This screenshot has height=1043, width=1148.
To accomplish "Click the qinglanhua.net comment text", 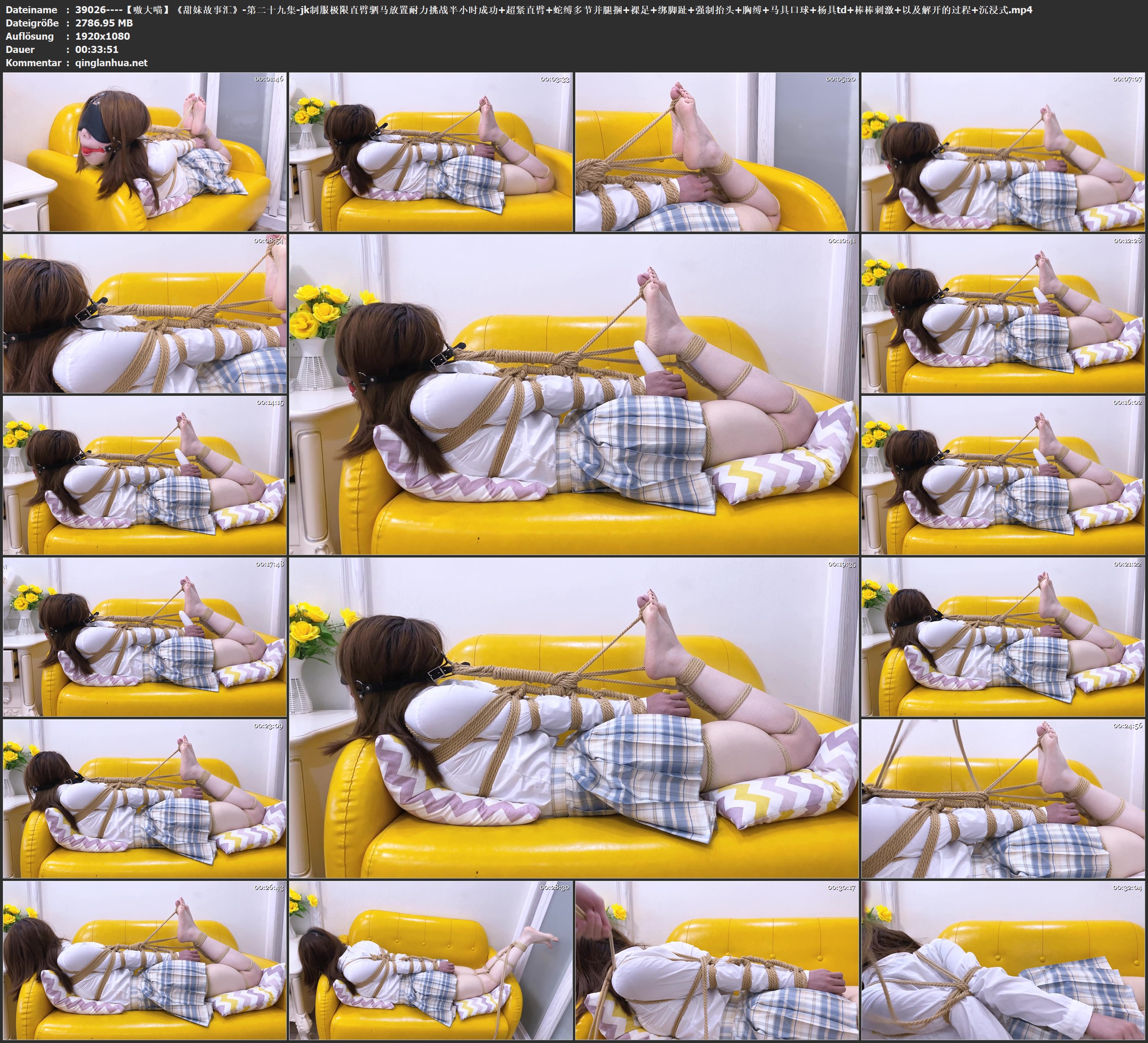I will click(x=111, y=62).
